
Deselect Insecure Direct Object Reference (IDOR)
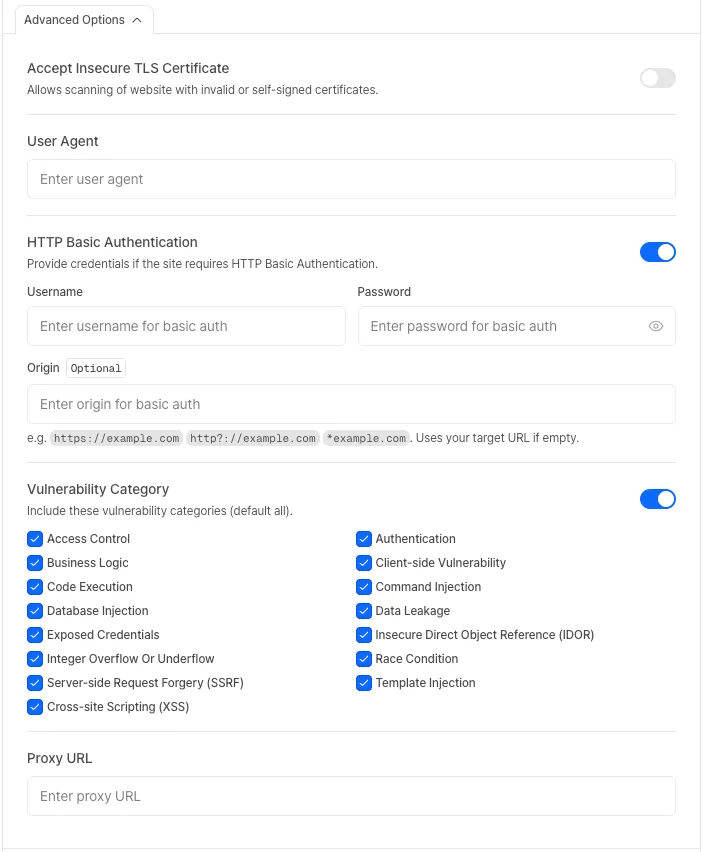point(364,634)
